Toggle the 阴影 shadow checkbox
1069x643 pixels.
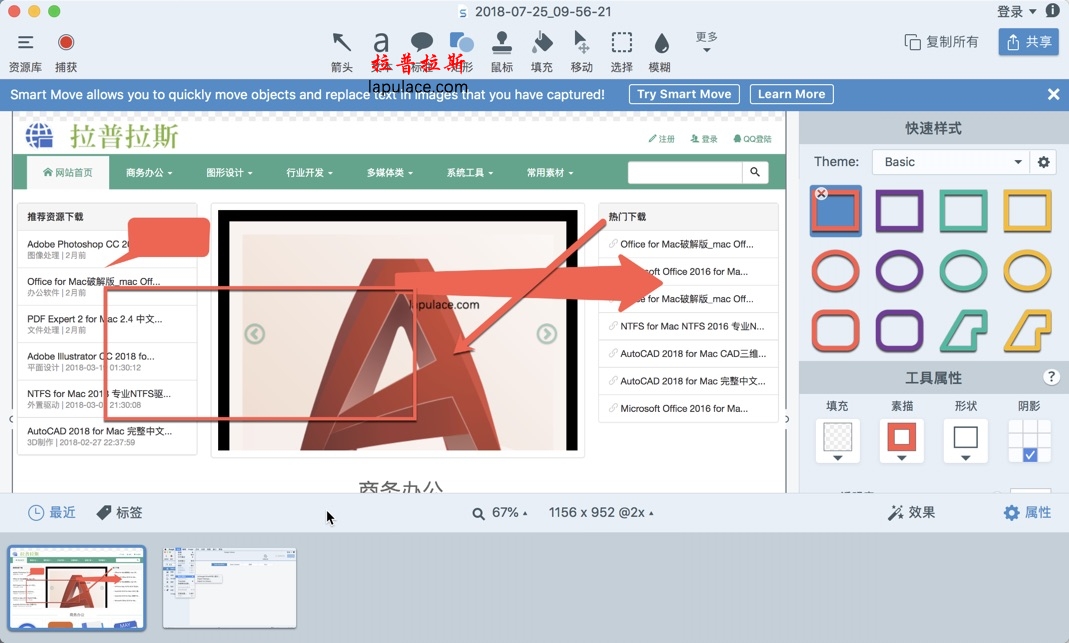click(1030, 454)
